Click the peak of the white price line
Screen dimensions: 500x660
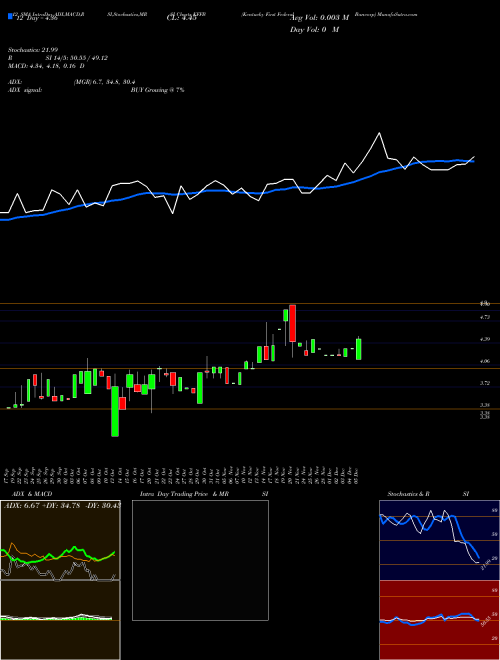click(379, 133)
